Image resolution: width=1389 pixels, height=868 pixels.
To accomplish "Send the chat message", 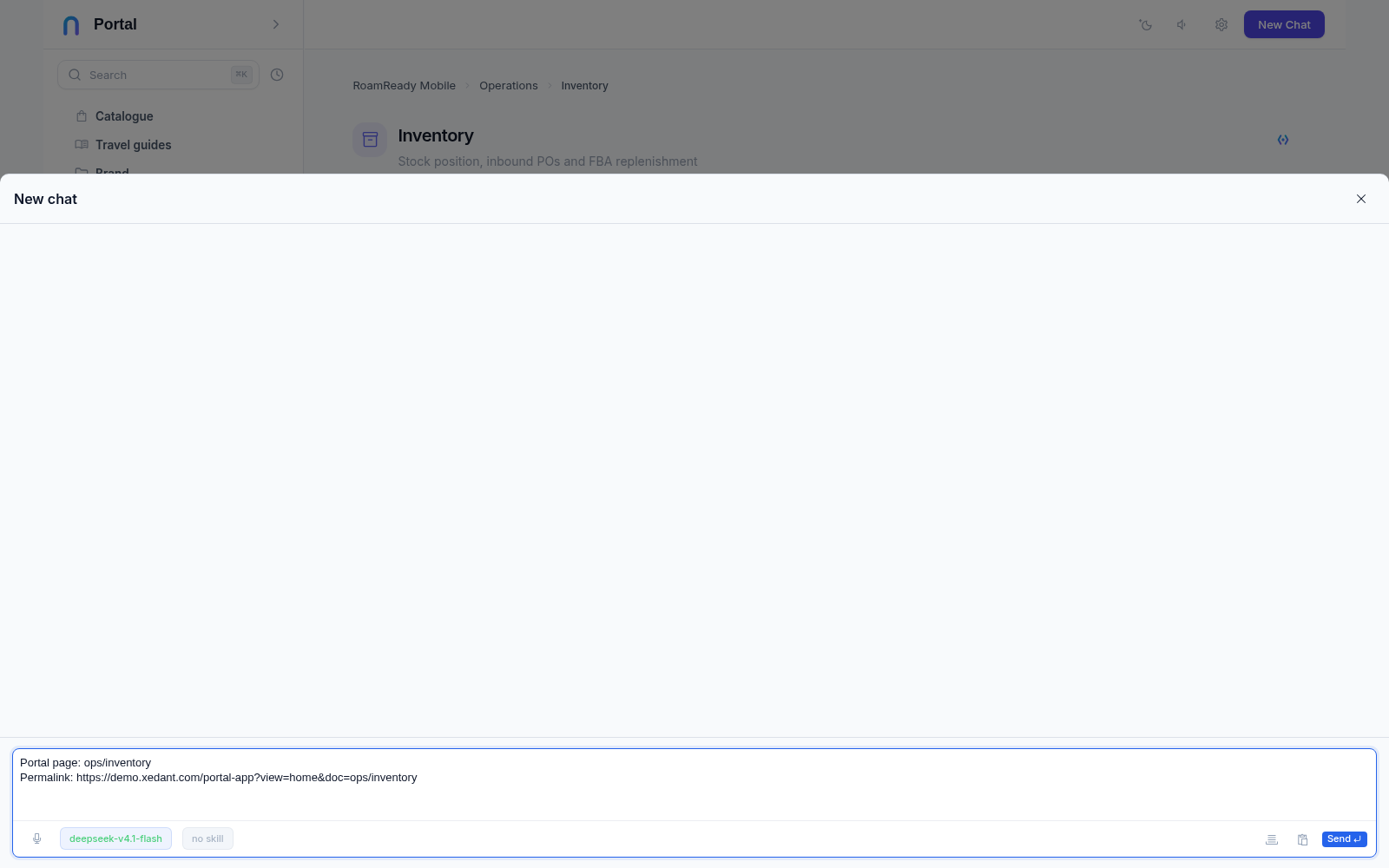I will tap(1344, 838).
